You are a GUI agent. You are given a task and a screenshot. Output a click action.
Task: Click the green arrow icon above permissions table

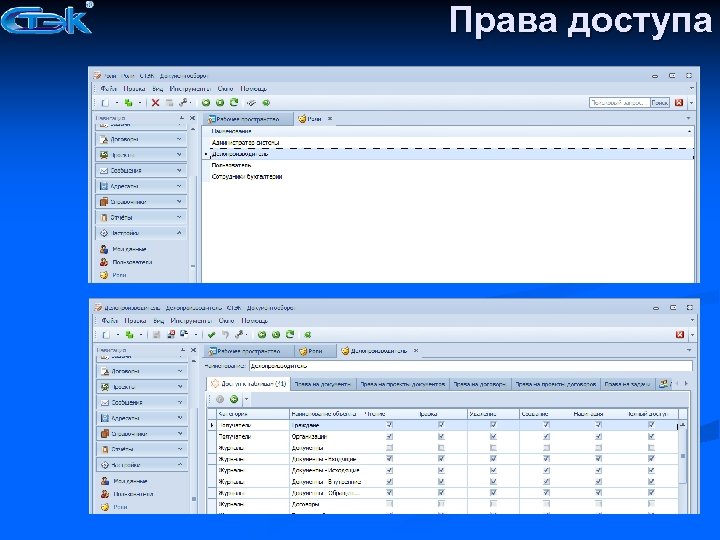click(x=234, y=399)
